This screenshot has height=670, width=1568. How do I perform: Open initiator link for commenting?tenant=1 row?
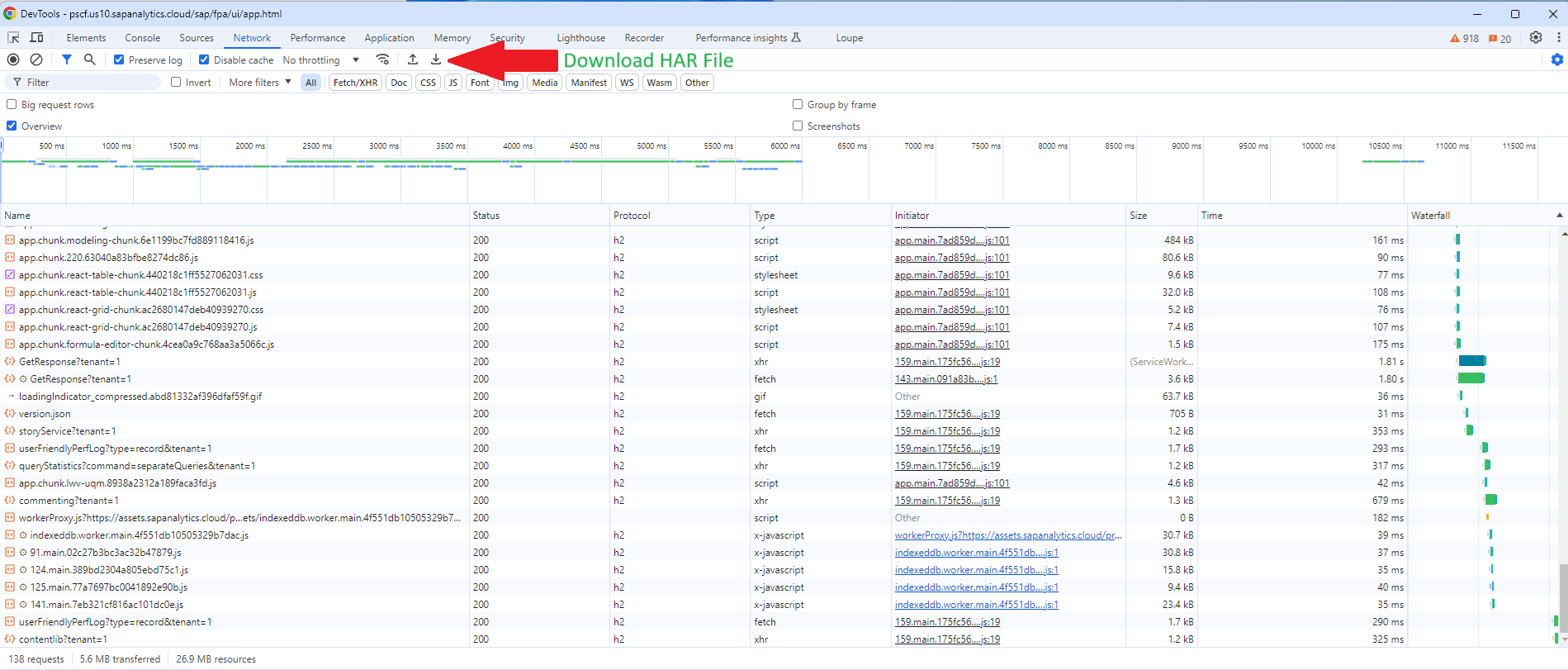click(x=947, y=501)
